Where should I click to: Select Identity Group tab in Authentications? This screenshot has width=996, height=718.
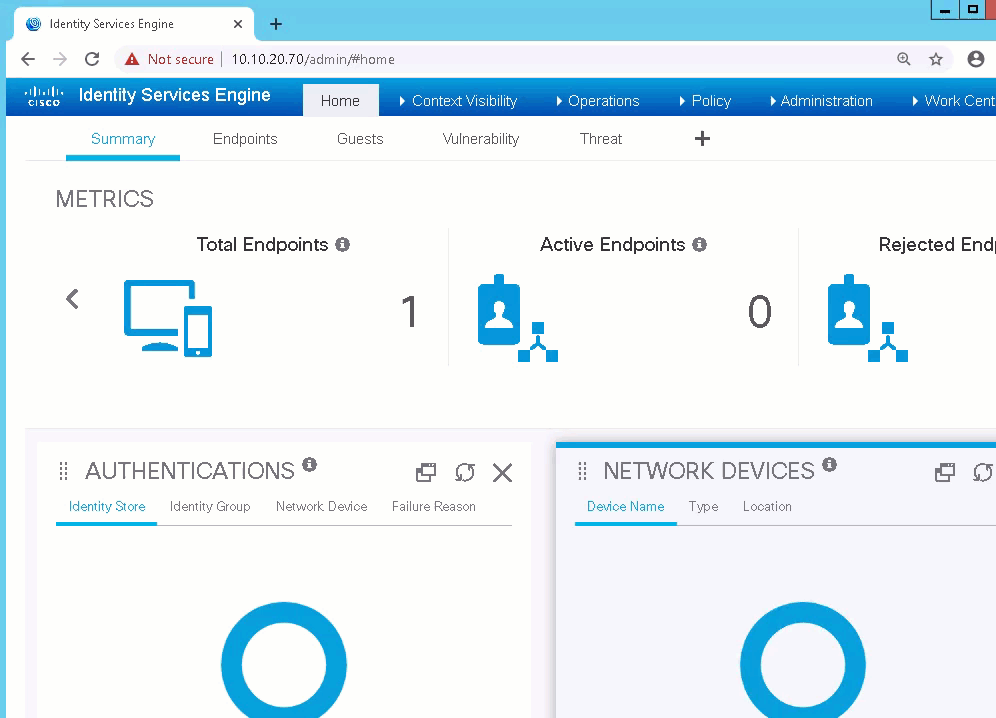click(210, 506)
